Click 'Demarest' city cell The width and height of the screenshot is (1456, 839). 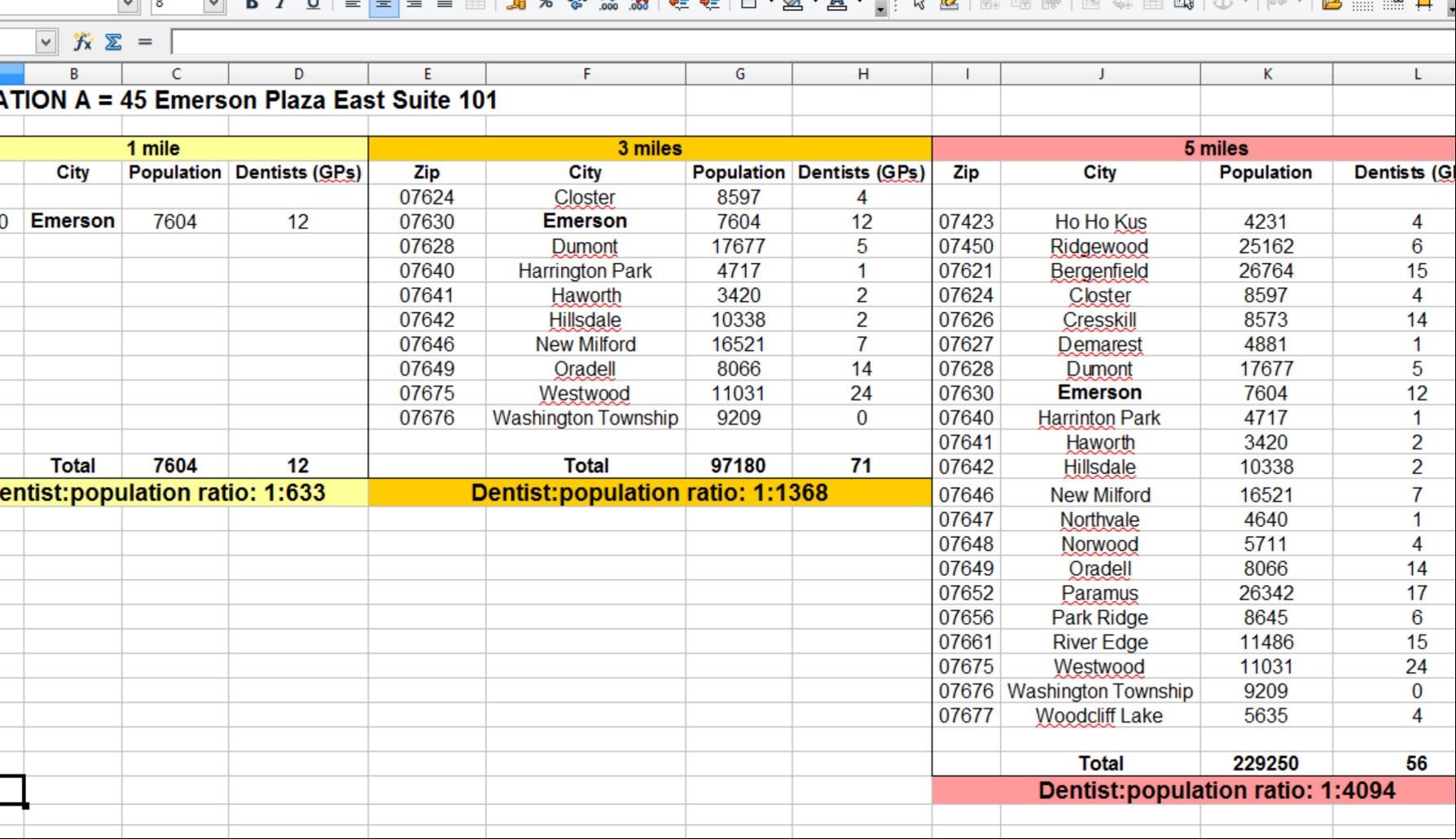(x=1100, y=344)
